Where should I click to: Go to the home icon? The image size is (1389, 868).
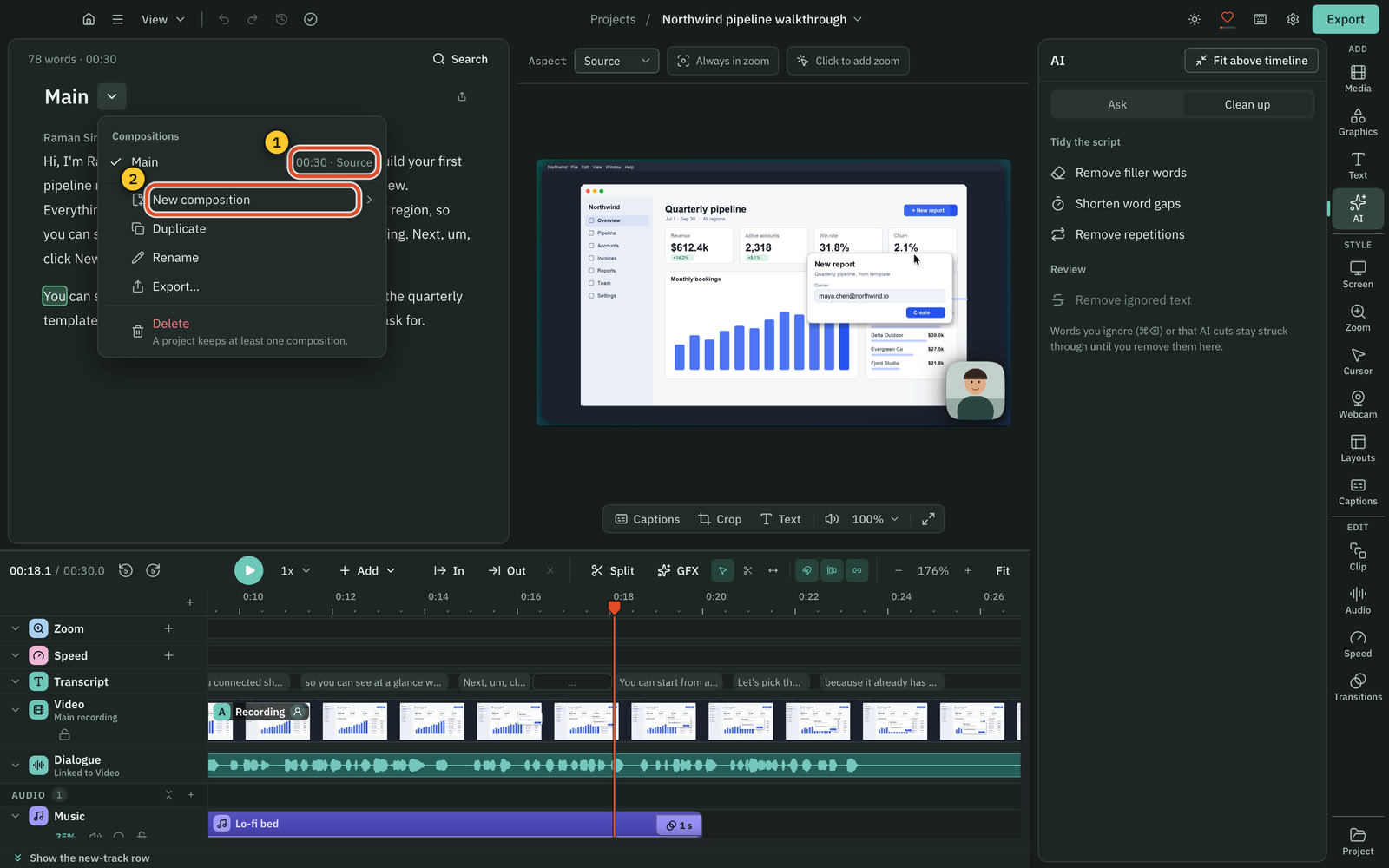click(89, 19)
